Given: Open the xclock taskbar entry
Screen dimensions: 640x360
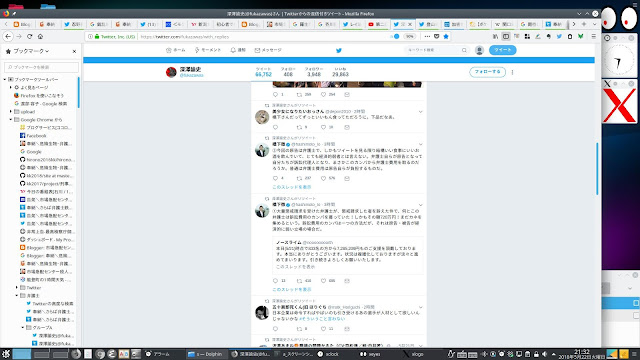Looking at the screenshot, I should tap(329, 354).
